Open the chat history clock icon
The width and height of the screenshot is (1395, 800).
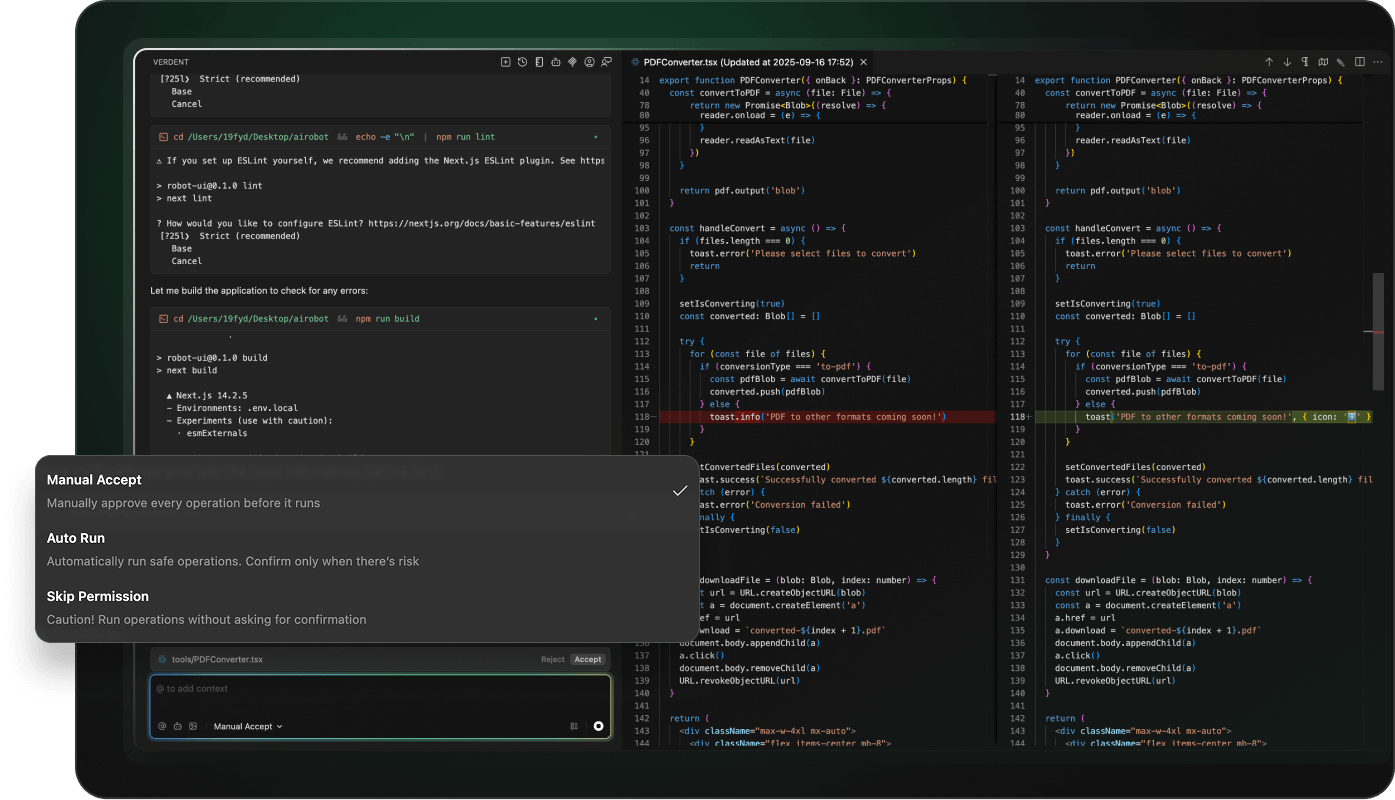point(522,62)
